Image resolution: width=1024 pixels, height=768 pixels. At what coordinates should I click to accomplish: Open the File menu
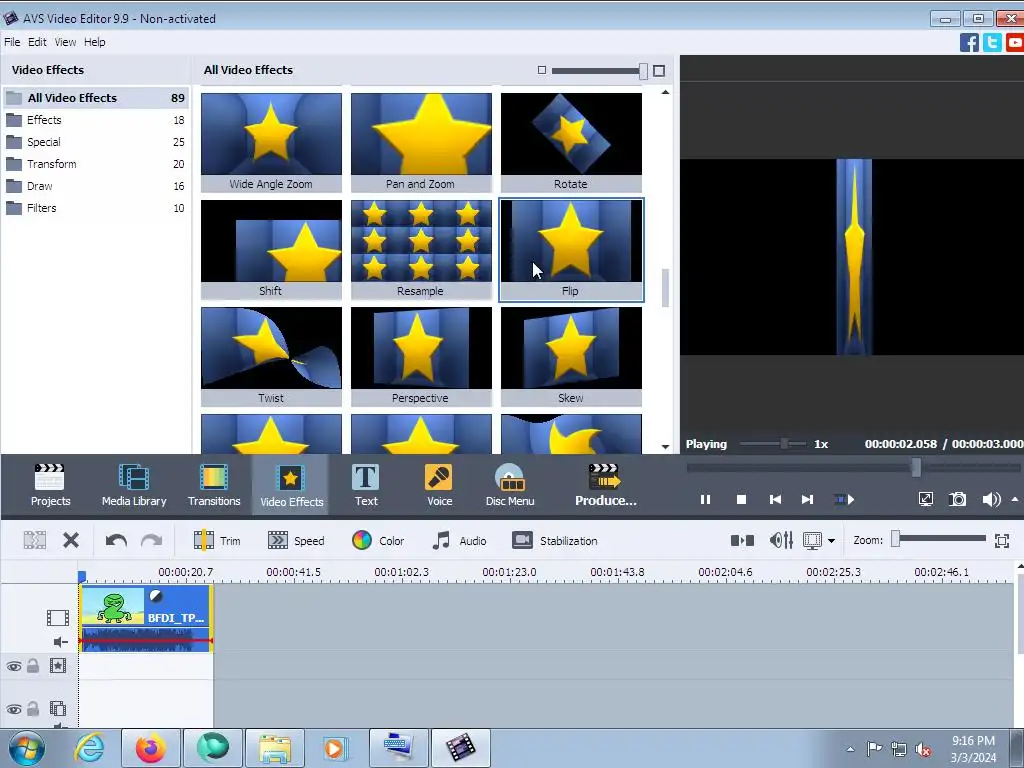pyautogui.click(x=12, y=42)
